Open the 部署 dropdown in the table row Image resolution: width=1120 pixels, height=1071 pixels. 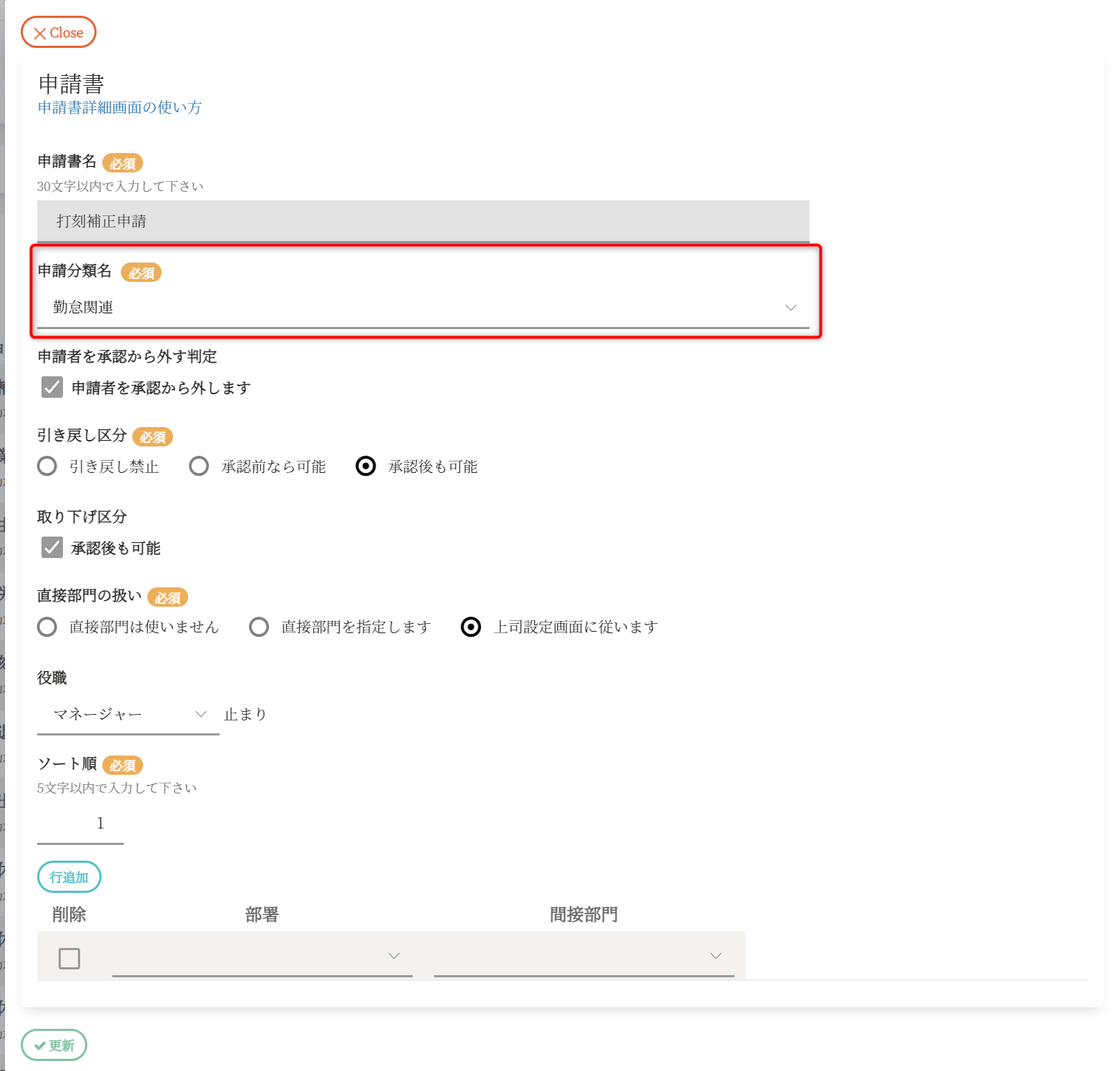coord(262,957)
